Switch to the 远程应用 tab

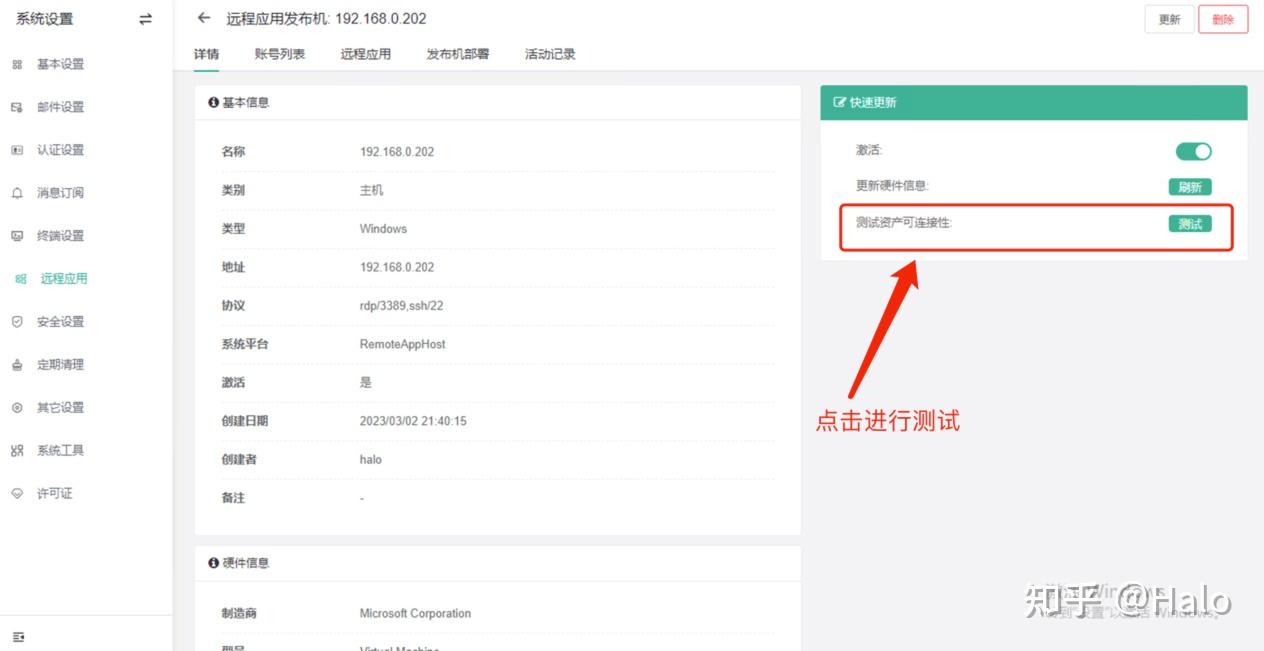point(366,55)
